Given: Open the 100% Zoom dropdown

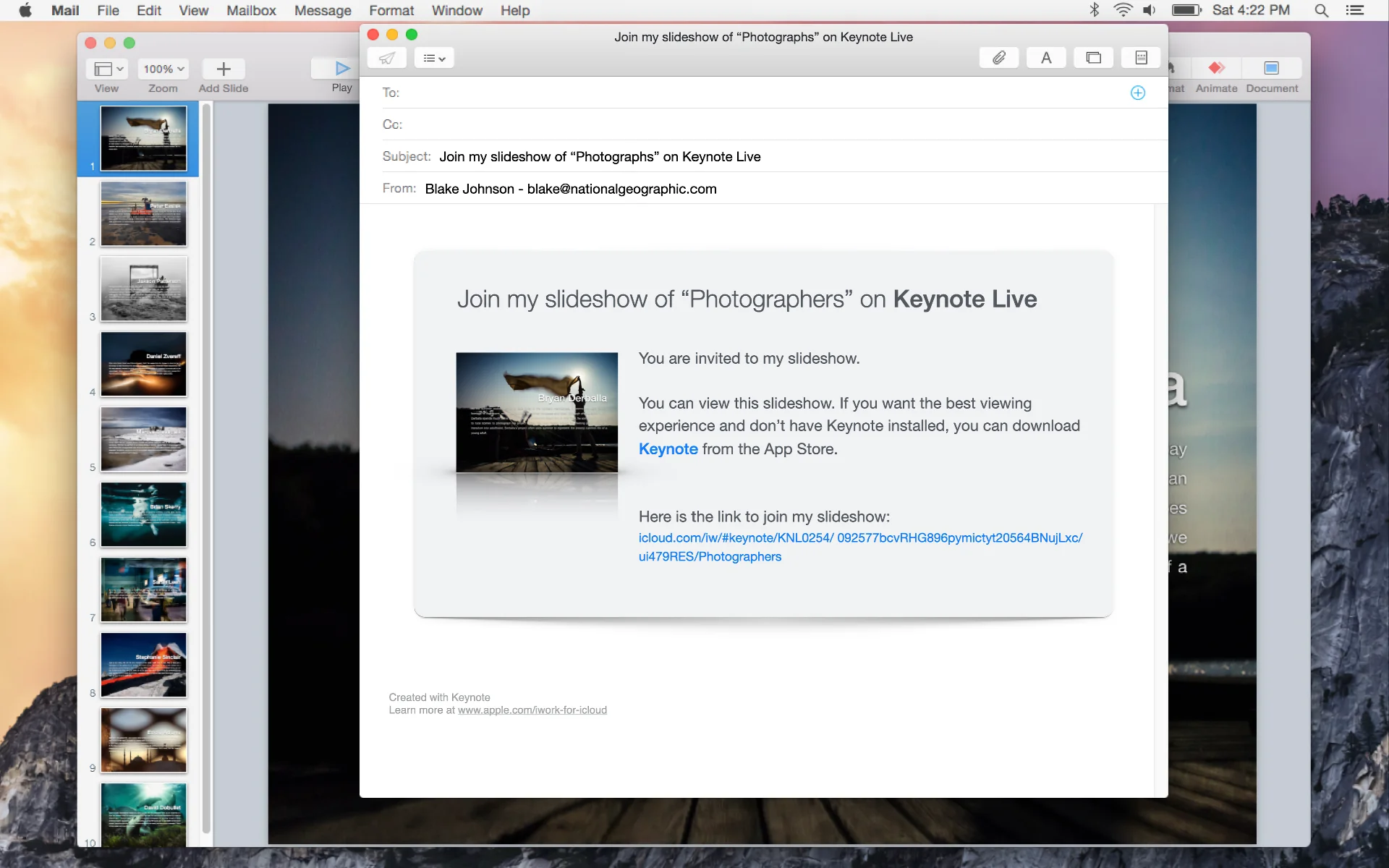Looking at the screenshot, I should [163, 69].
